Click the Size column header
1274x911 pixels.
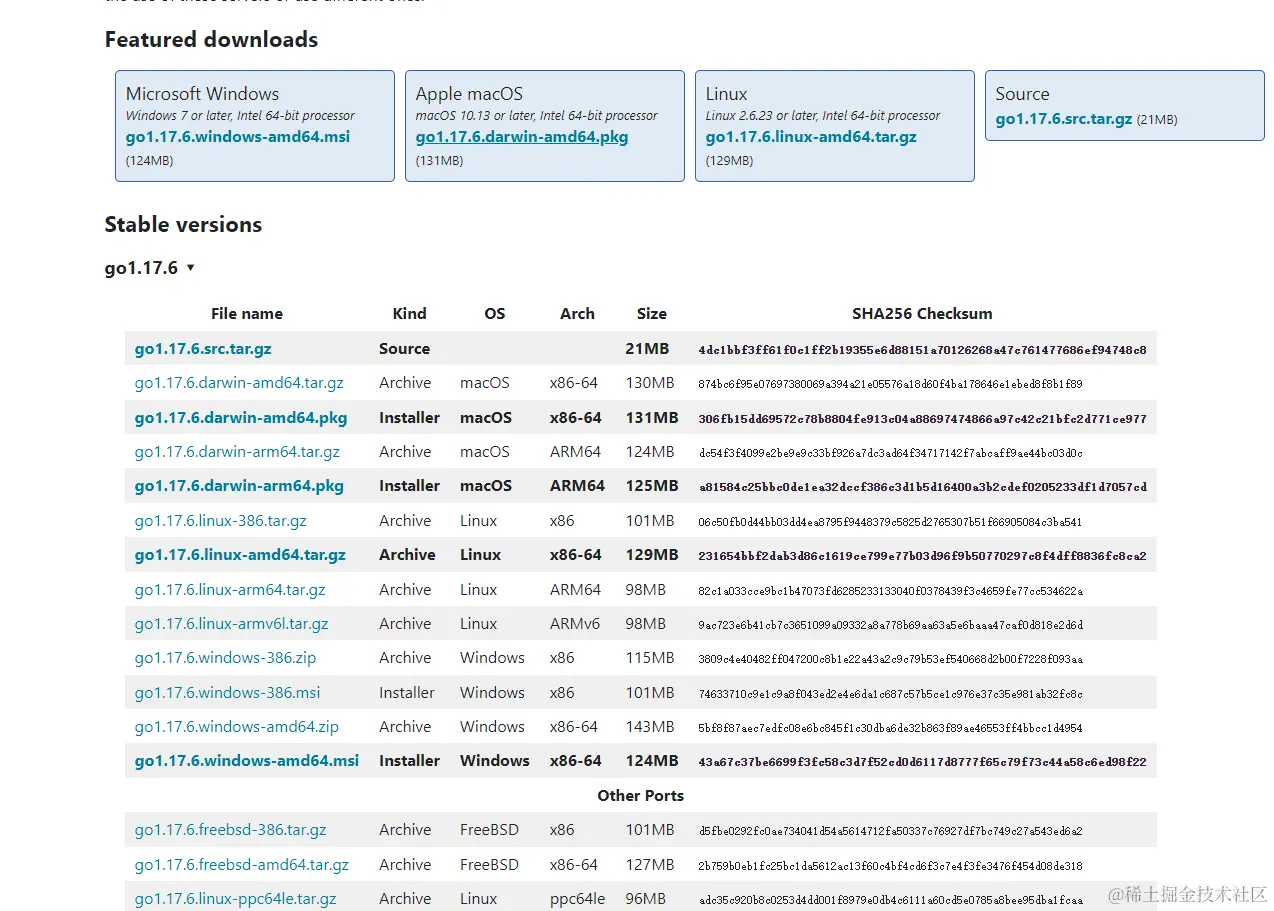click(652, 314)
